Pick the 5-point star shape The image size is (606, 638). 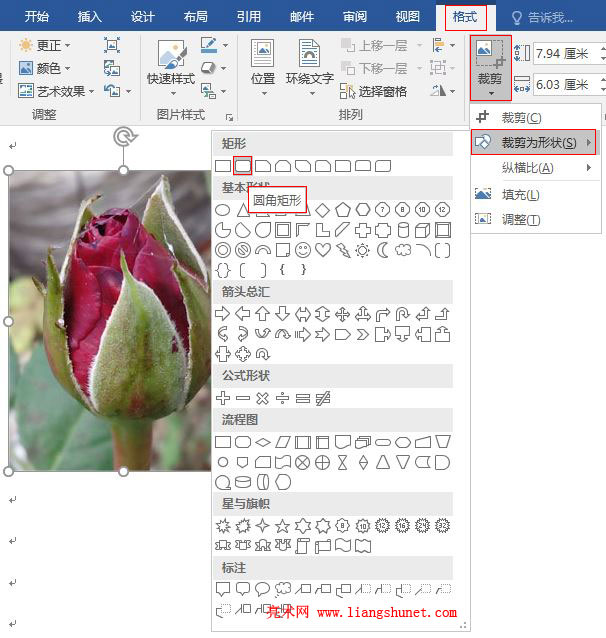tap(282, 526)
